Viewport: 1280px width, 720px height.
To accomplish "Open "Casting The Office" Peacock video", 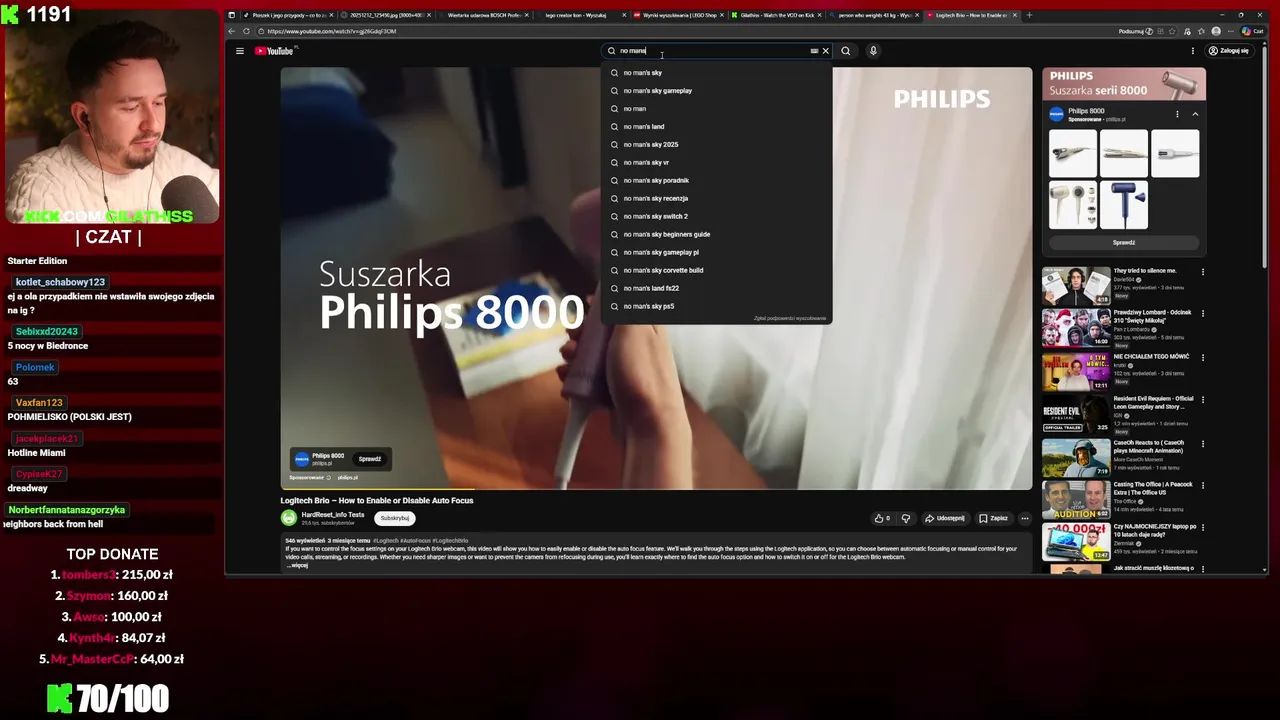I will (1076, 500).
